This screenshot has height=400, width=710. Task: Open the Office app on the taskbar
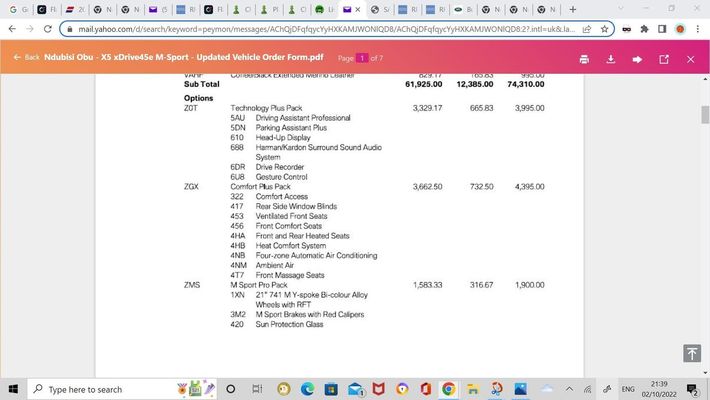pyautogui.click(x=425, y=389)
